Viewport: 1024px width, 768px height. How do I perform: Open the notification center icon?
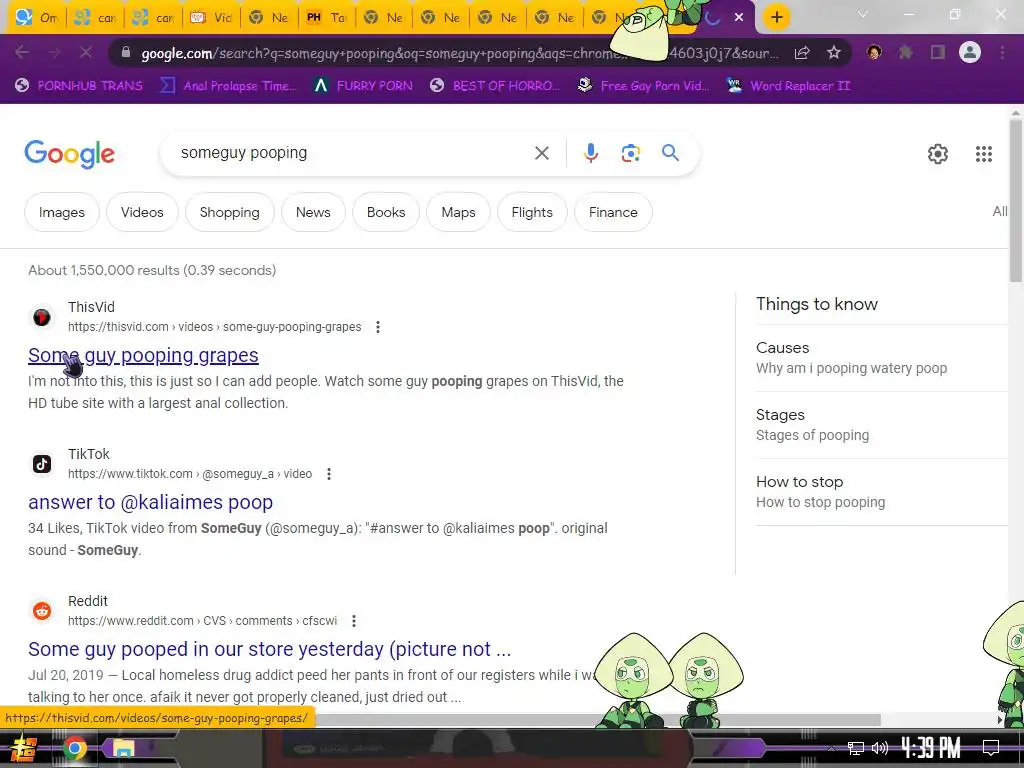point(991,748)
